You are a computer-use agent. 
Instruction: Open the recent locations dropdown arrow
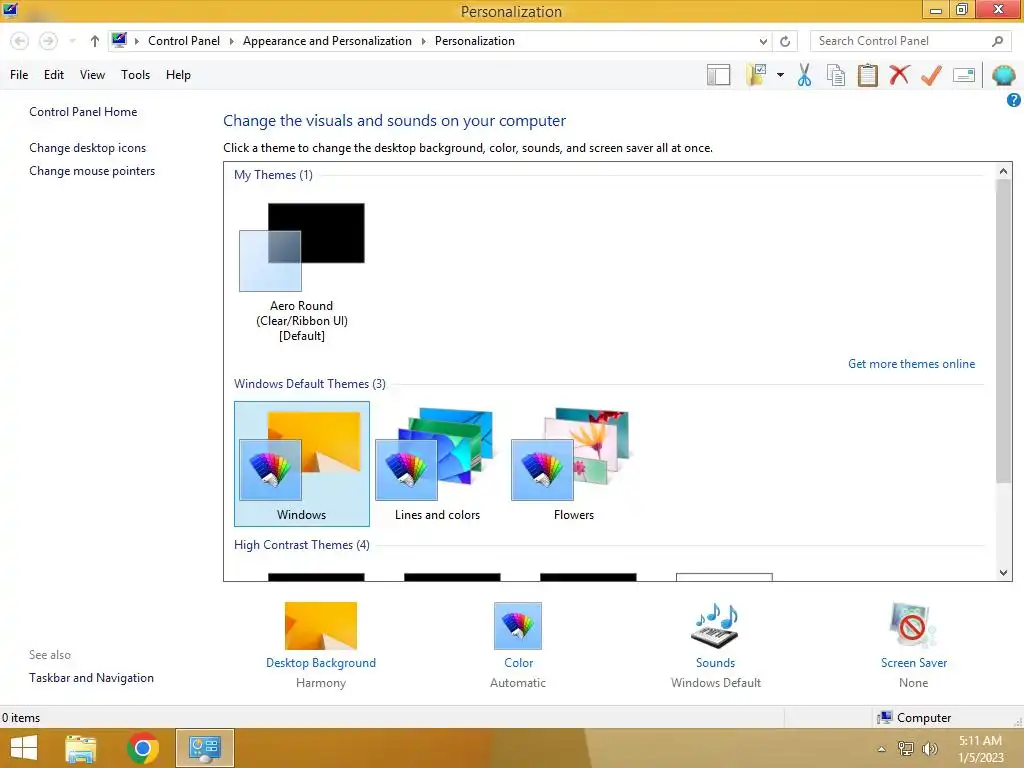pos(72,41)
